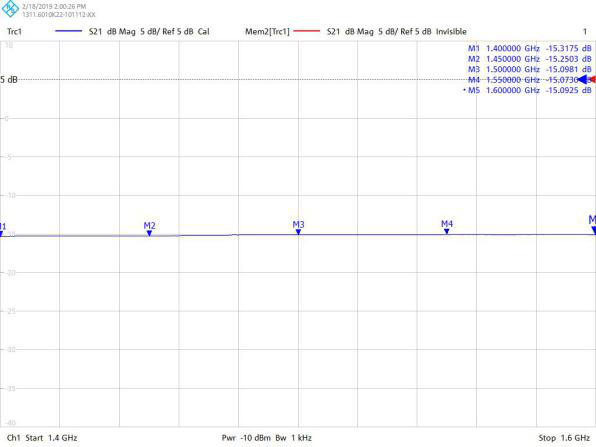Viewport: 596px width, 447px height.
Task: Select the M2 marker triangle on trace
Action: [149, 233]
